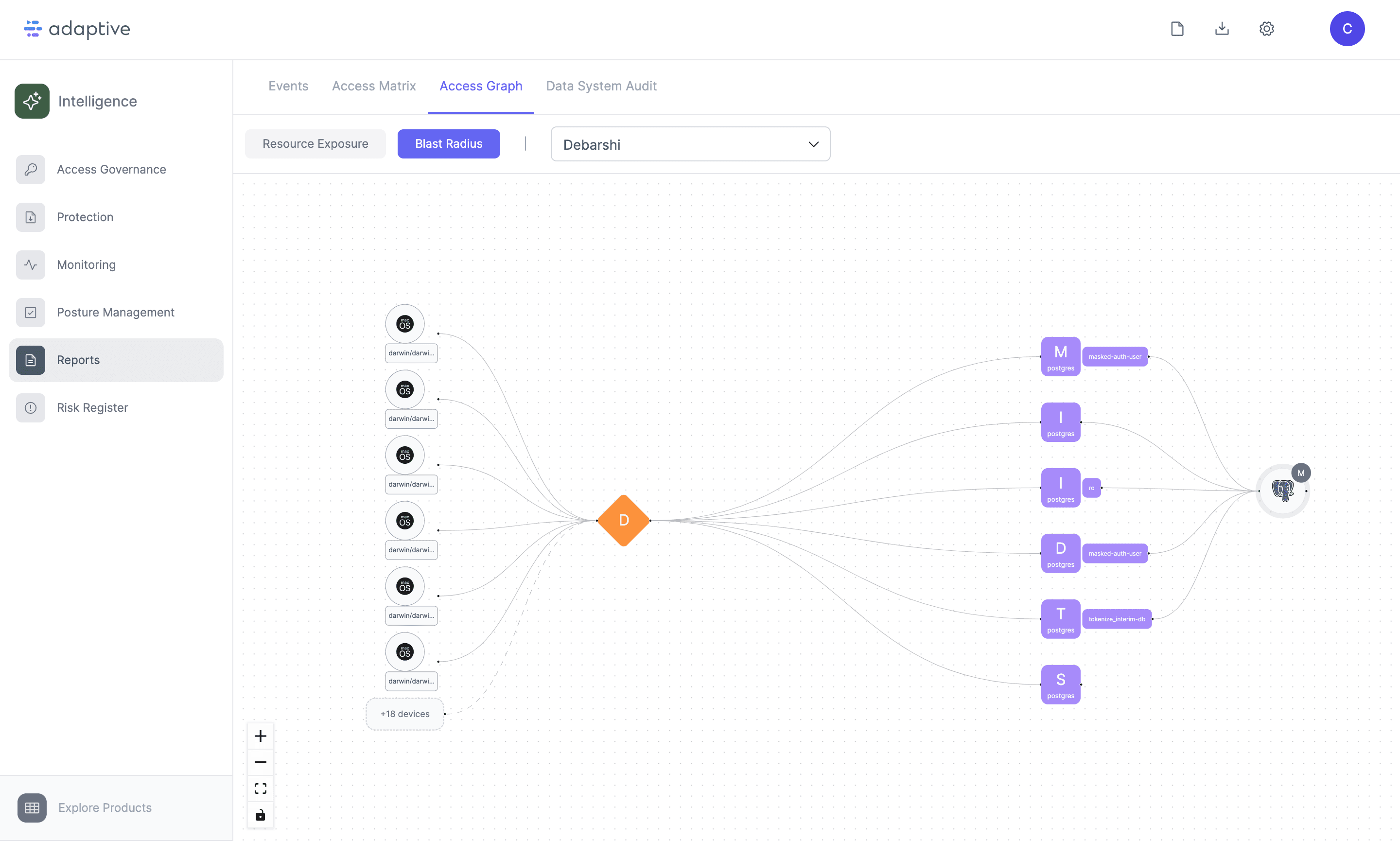The width and height of the screenshot is (1400, 842).
Task: Click the Intelligence sparkle icon
Action: point(32,101)
